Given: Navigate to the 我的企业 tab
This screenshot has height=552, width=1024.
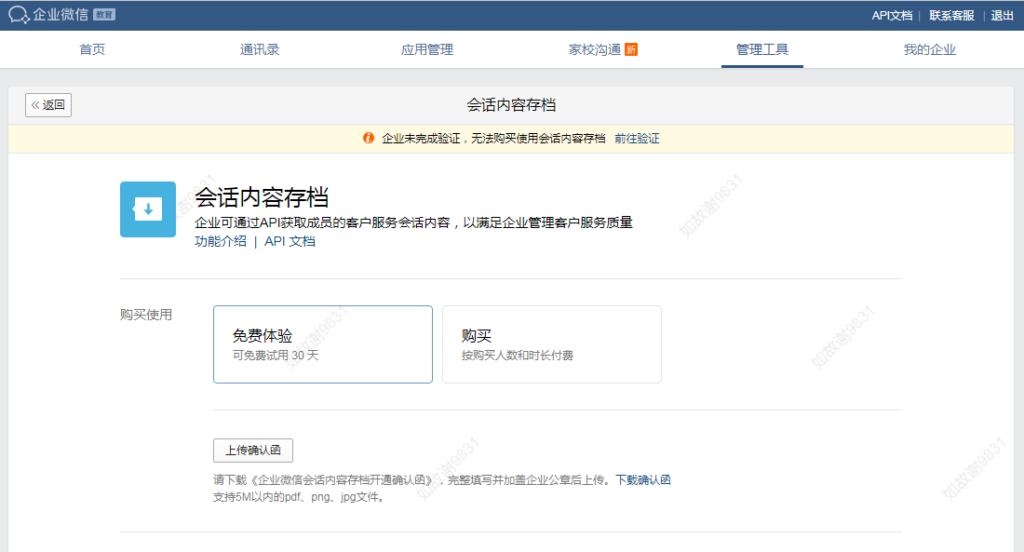Looking at the screenshot, I should coord(930,50).
